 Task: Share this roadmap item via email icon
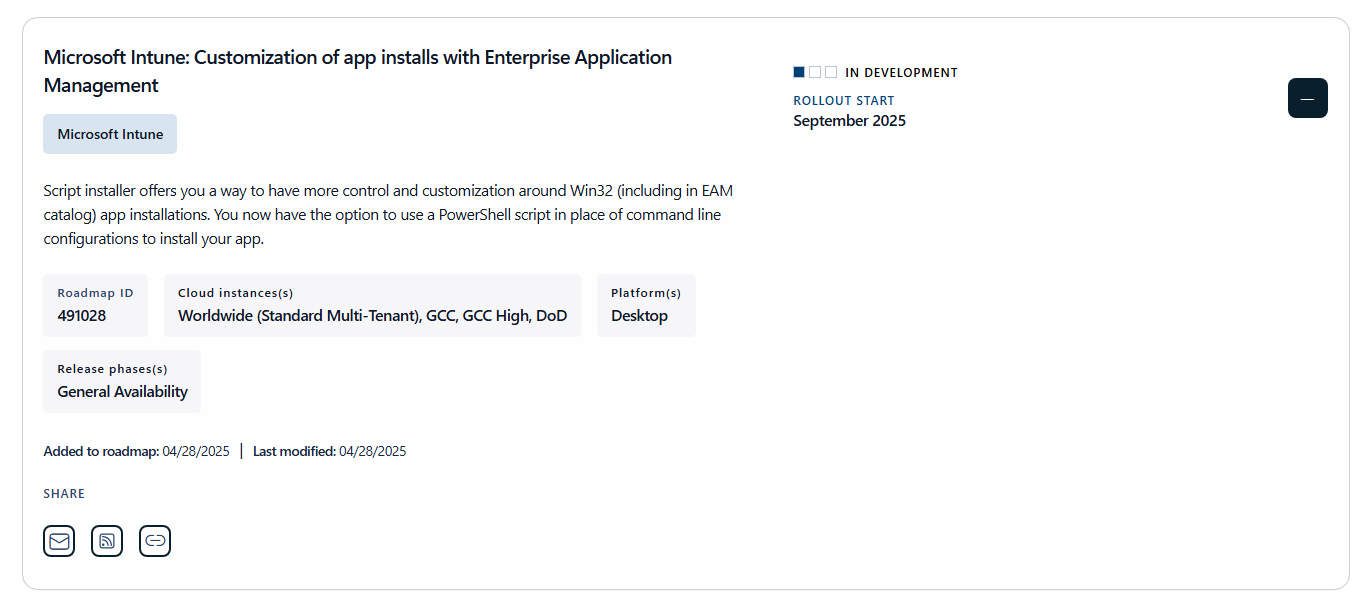pyautogui.click(x=59, y=541)
